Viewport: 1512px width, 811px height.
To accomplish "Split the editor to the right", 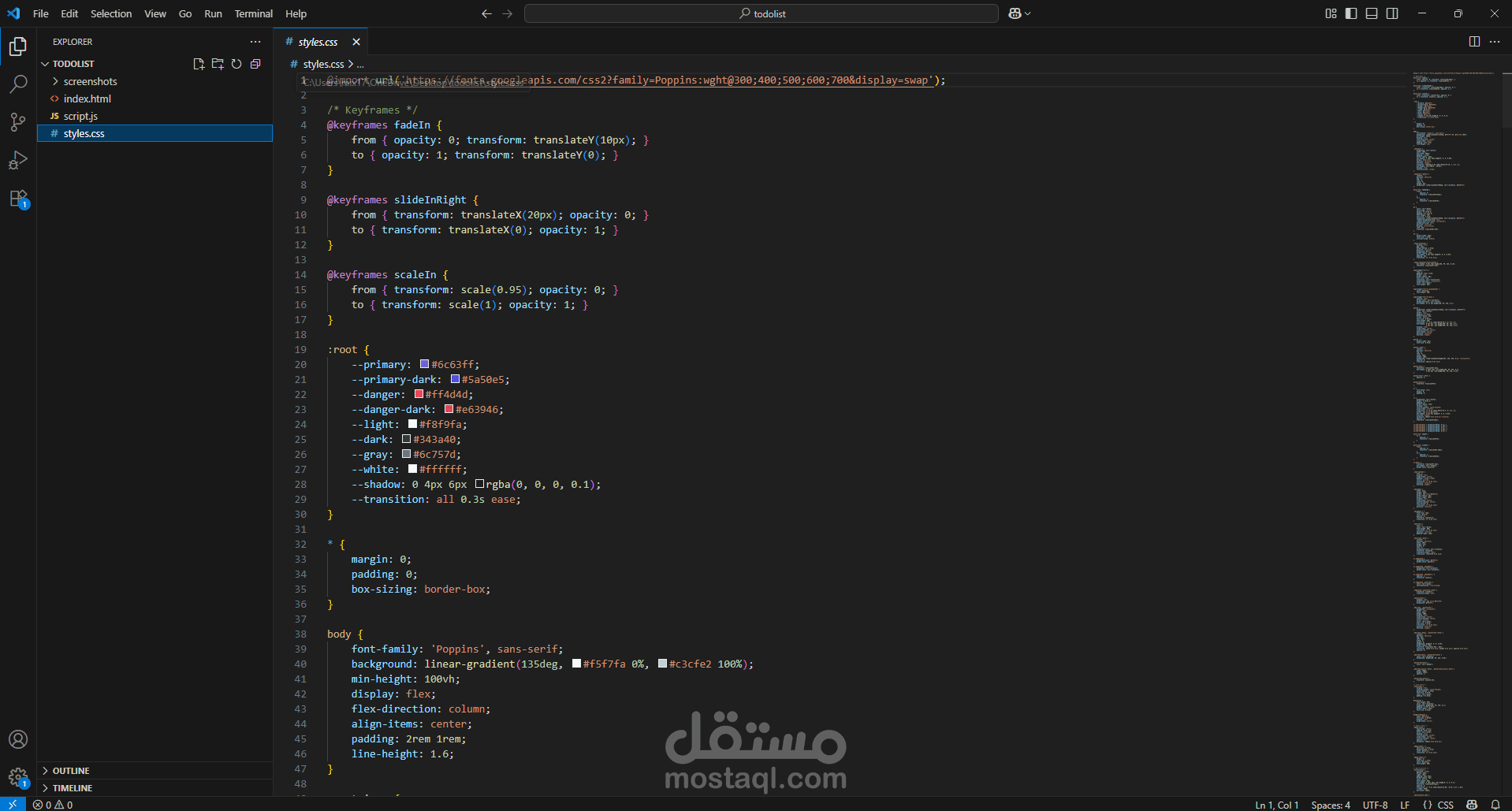I will coord(1474,42).
